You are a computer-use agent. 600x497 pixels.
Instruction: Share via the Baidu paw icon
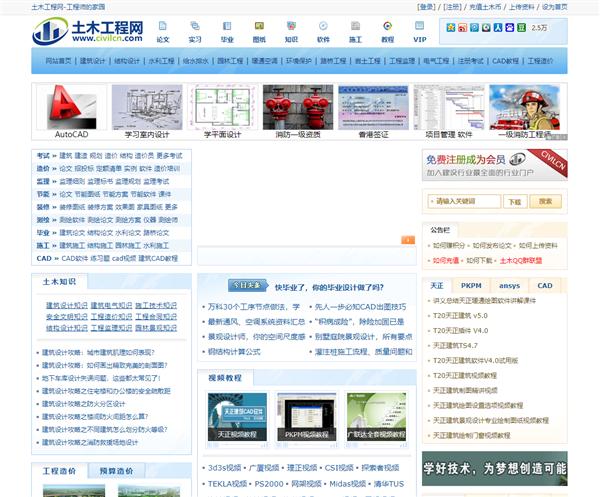510,28
